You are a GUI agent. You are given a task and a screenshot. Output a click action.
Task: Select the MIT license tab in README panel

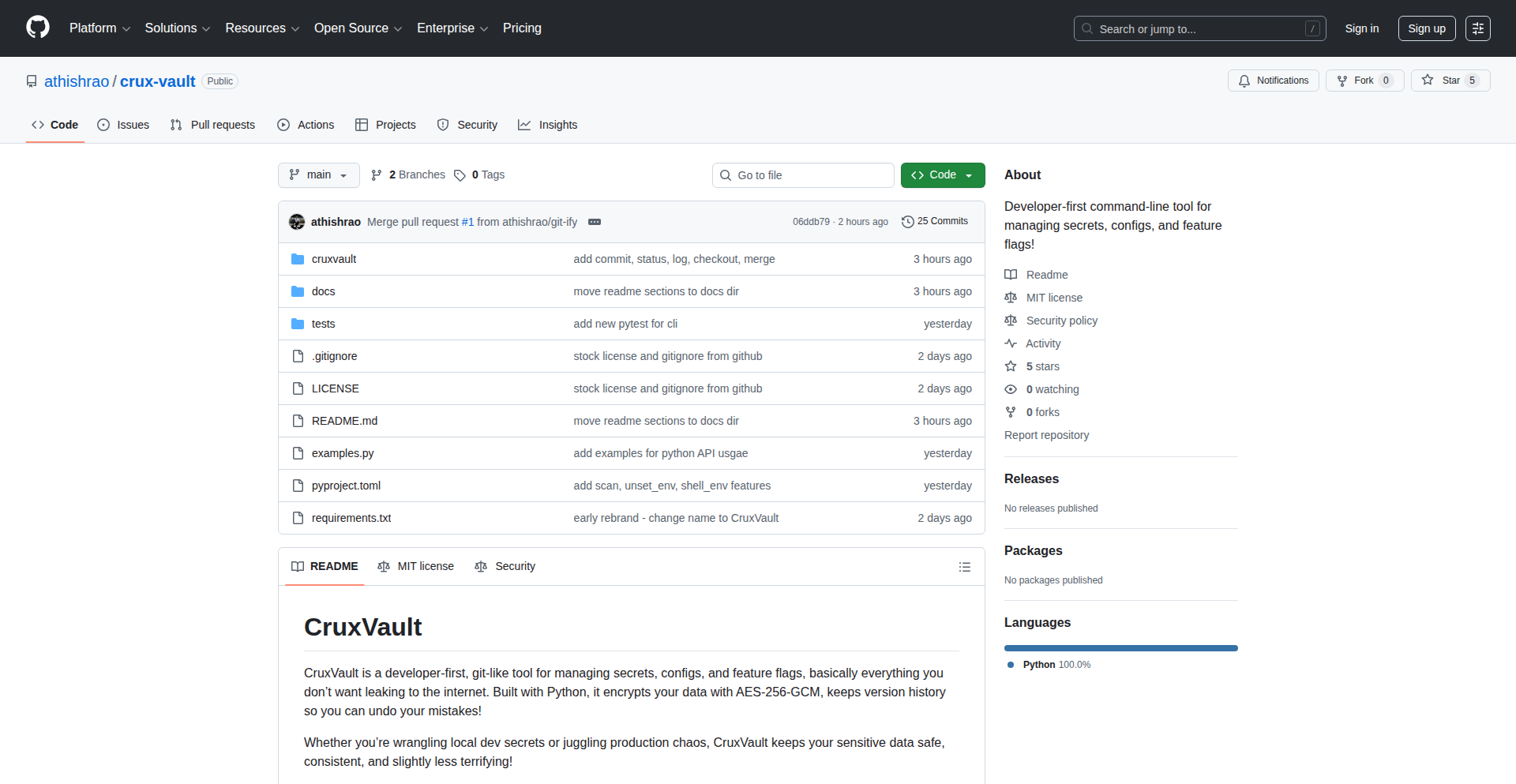coord(416,567)
